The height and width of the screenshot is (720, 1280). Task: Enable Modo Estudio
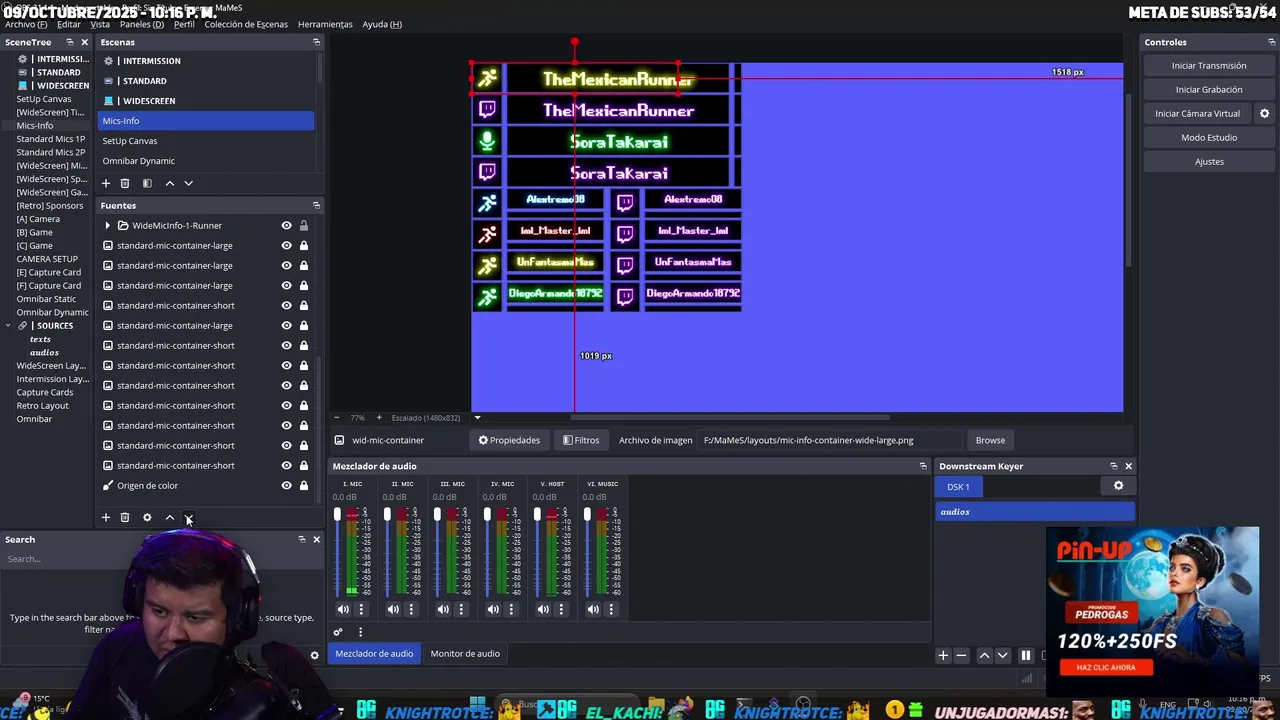click(1209, 138)
